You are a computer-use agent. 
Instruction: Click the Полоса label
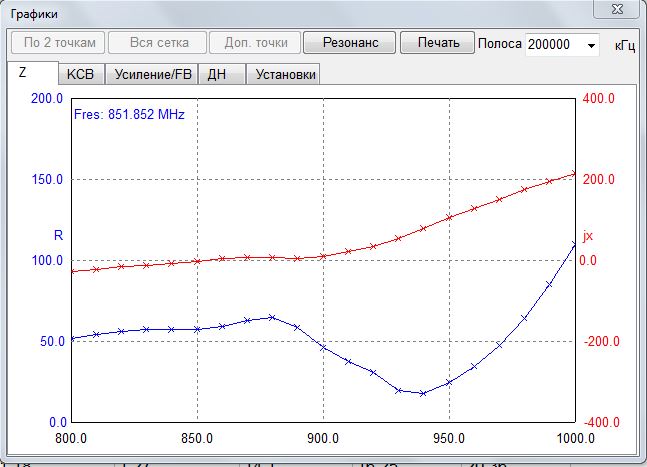pyautogui.click(x=500, y=43)
